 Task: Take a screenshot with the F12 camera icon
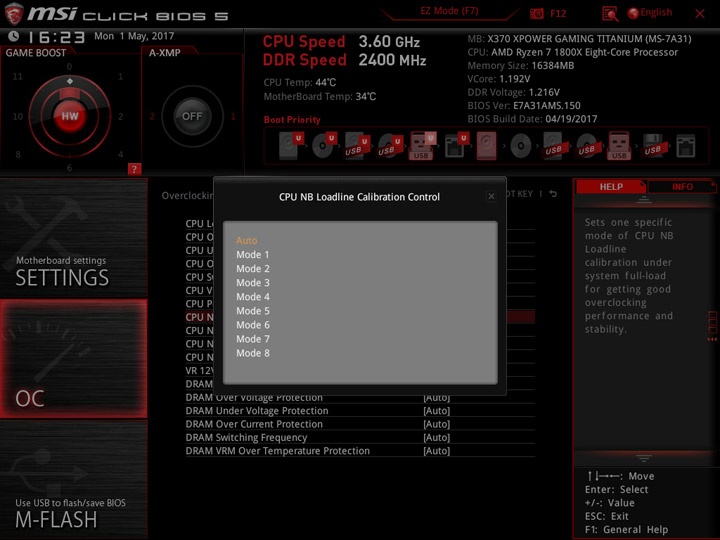[x=536, y=14]
